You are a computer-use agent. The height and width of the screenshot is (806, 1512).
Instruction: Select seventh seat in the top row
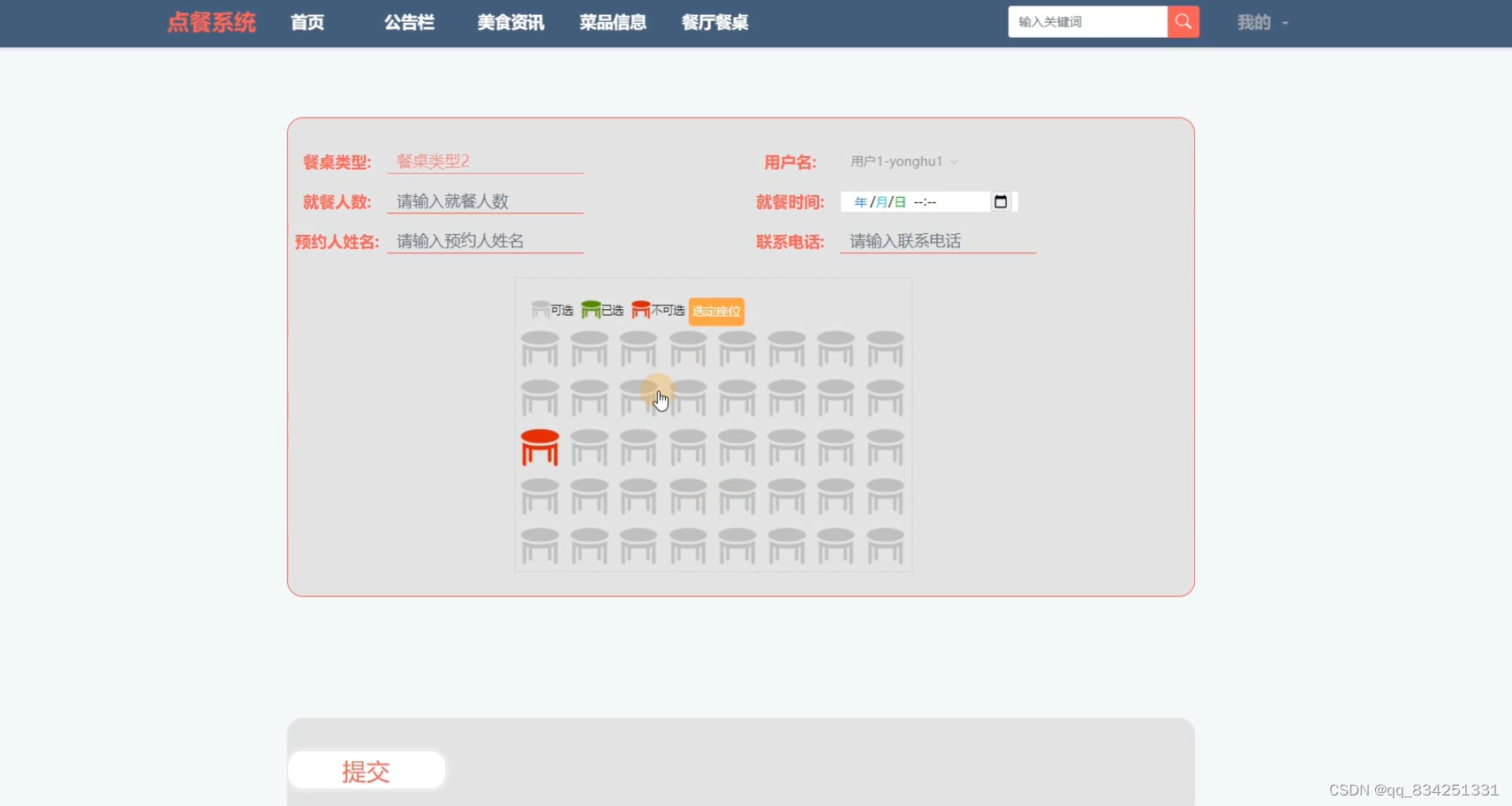click(835, 349)
